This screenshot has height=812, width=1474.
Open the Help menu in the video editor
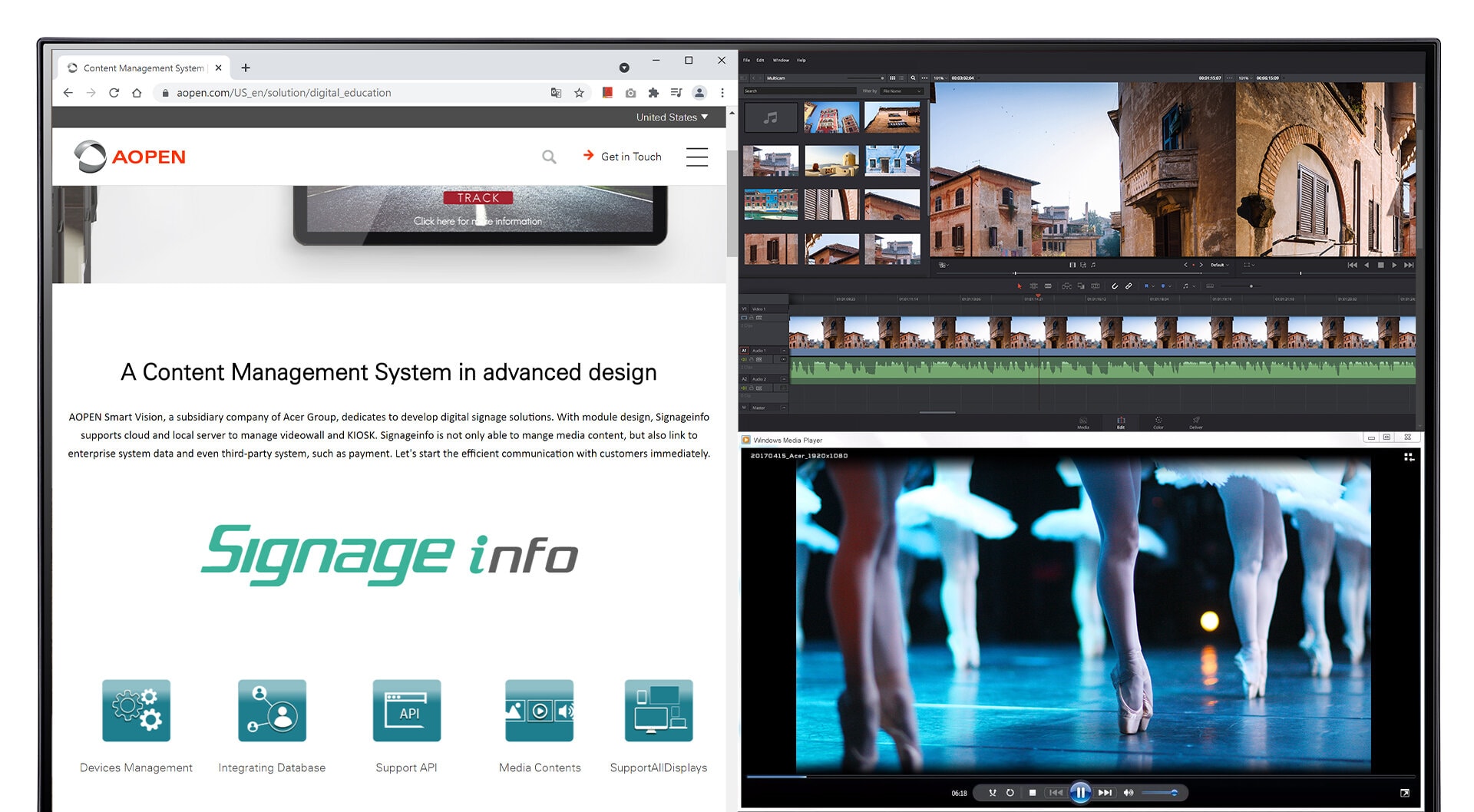tap(801, 60)
